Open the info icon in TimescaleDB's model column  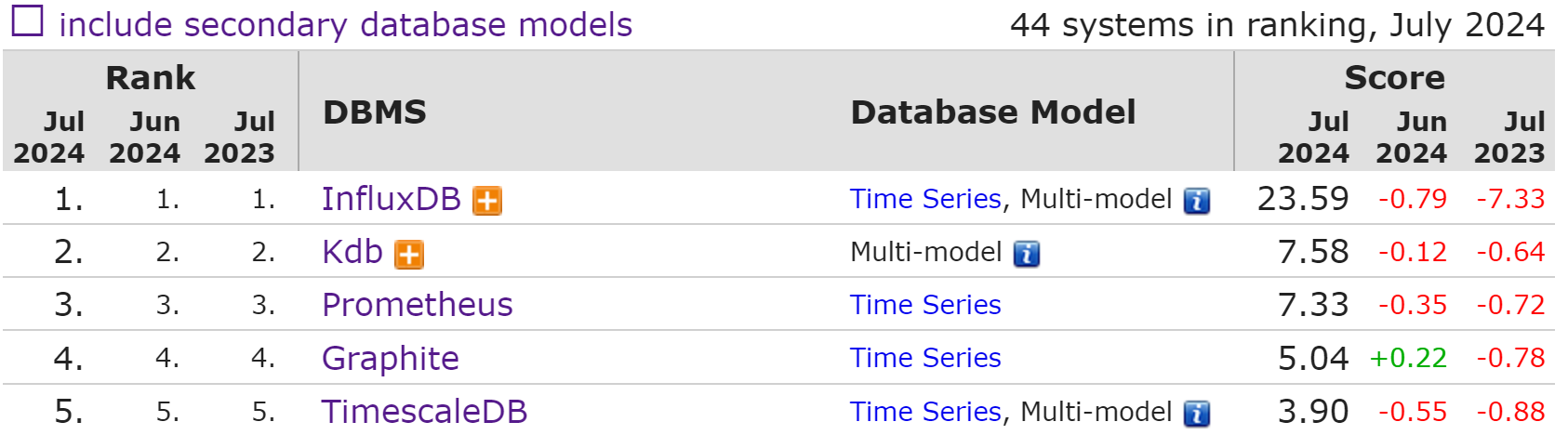tap(1197, 413)
